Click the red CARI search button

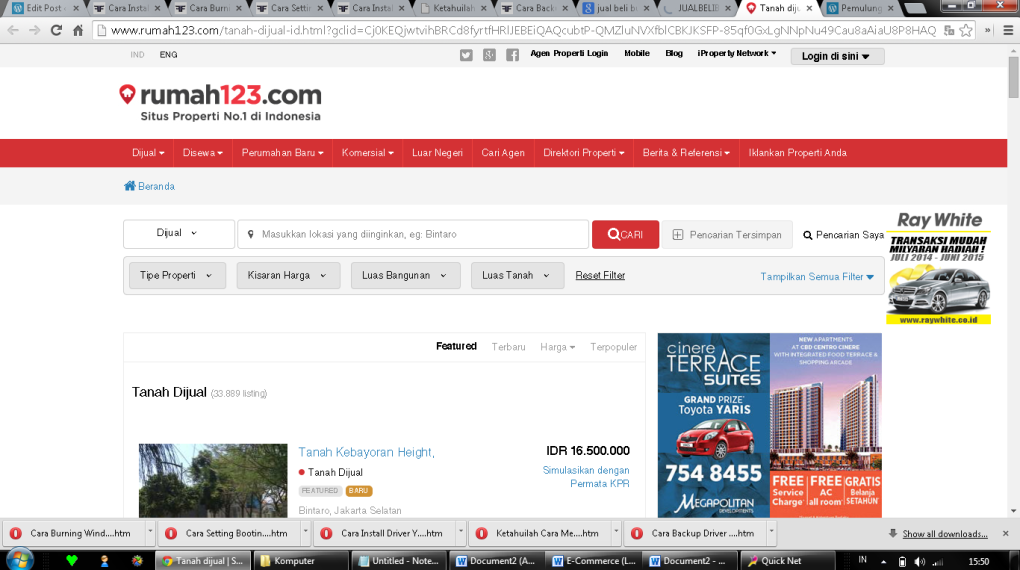(625, 234)
